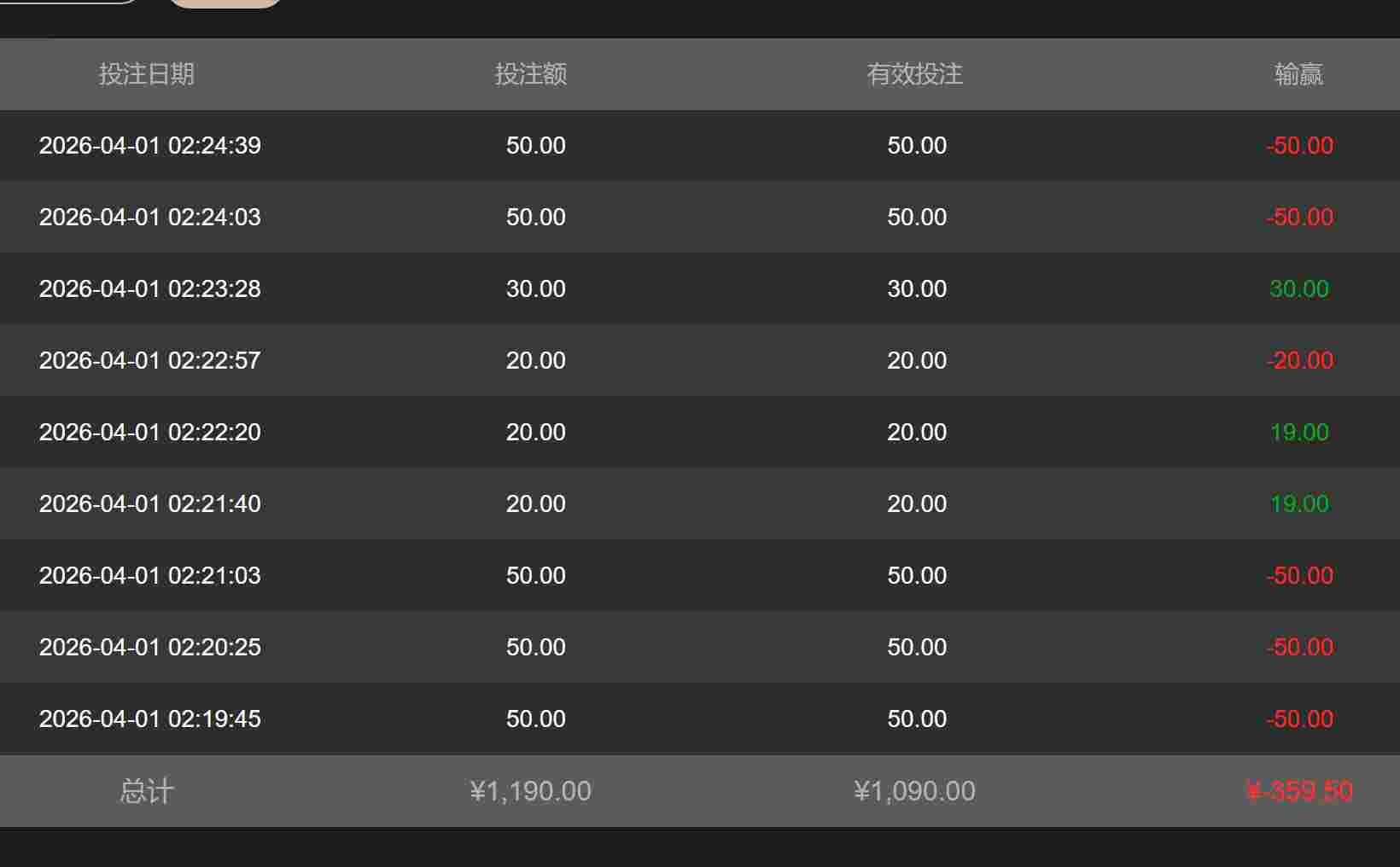Click the 02:22:20 bet record date

click(x=150, y=432)
